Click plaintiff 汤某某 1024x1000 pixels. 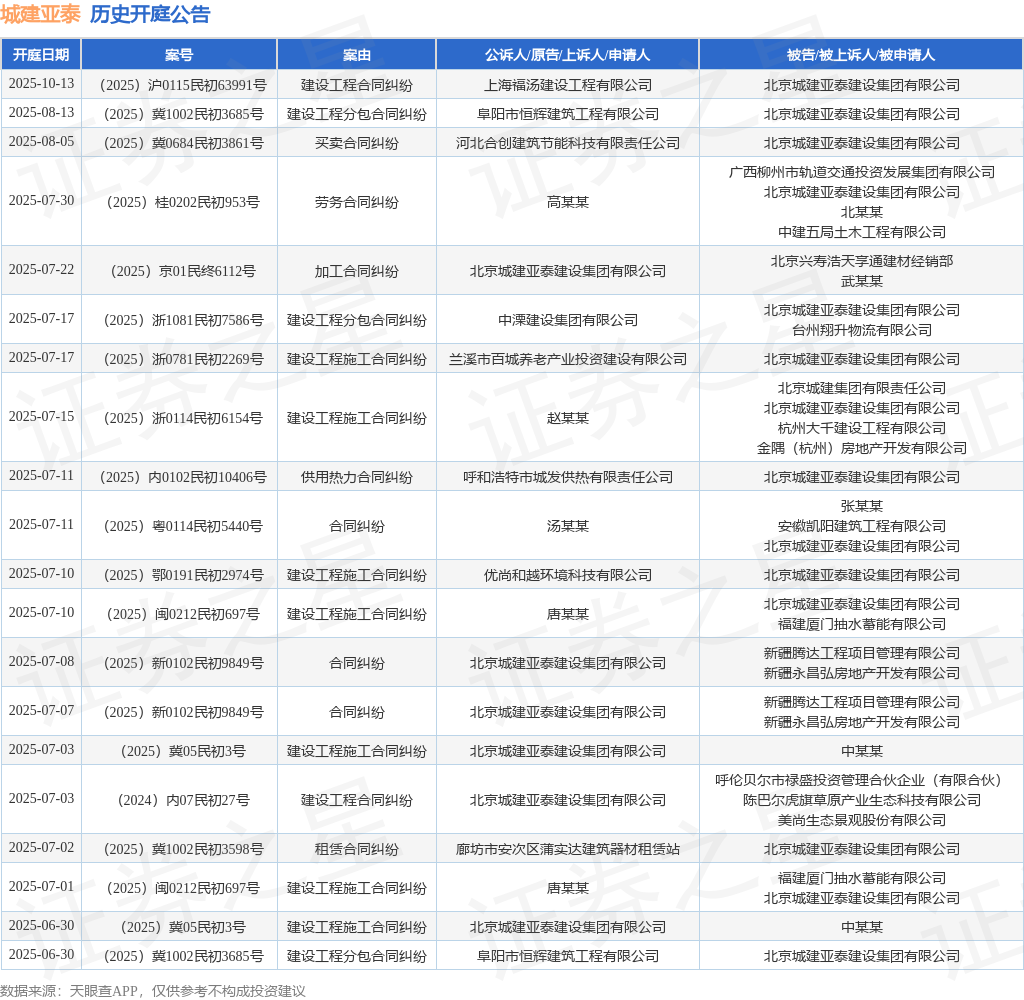click(568, 526)
